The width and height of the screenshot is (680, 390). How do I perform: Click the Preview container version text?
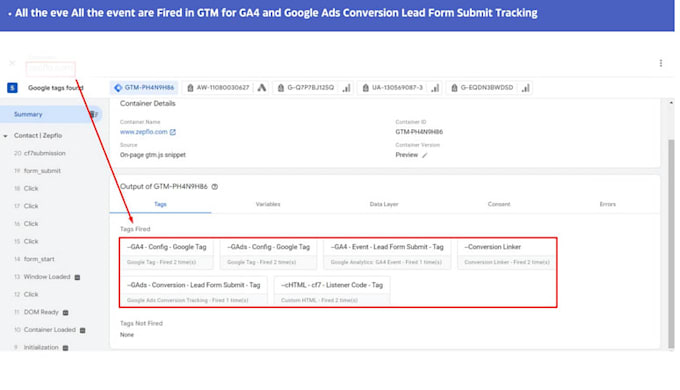pyautogui.click(x=406, y=155)
